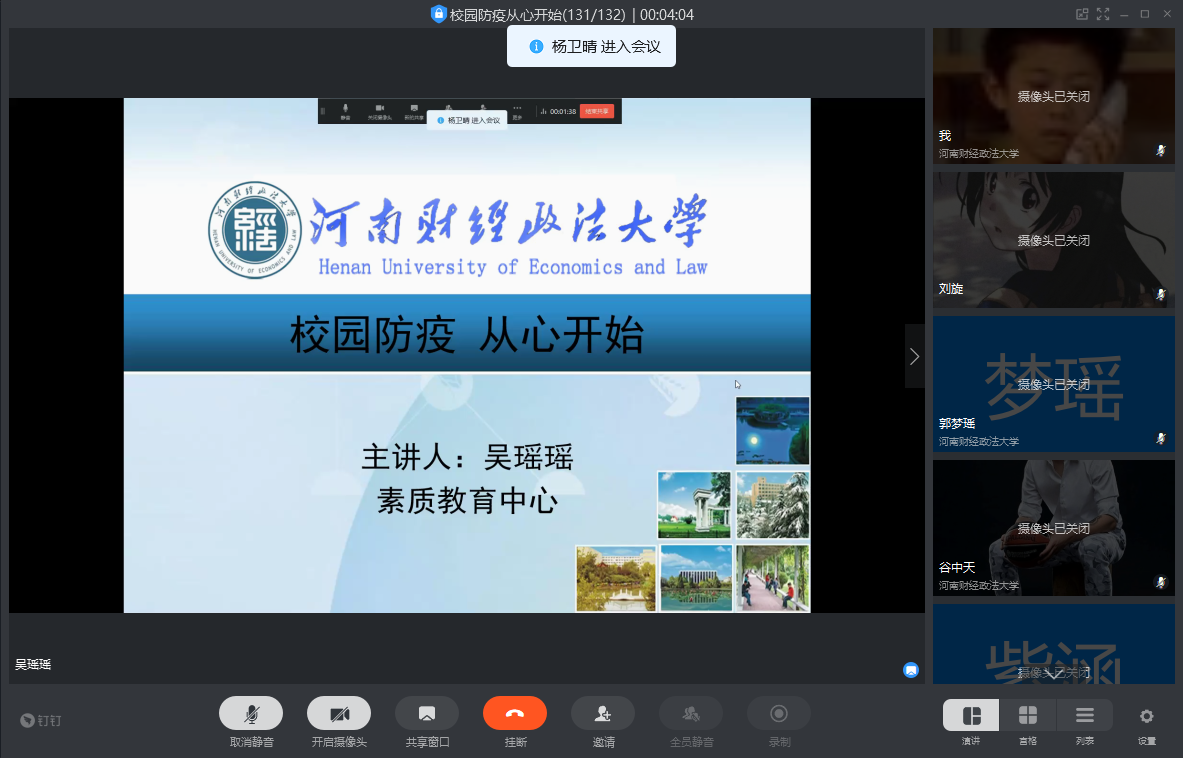
Task: Click info icon in join notification
Action: point(536,47)
